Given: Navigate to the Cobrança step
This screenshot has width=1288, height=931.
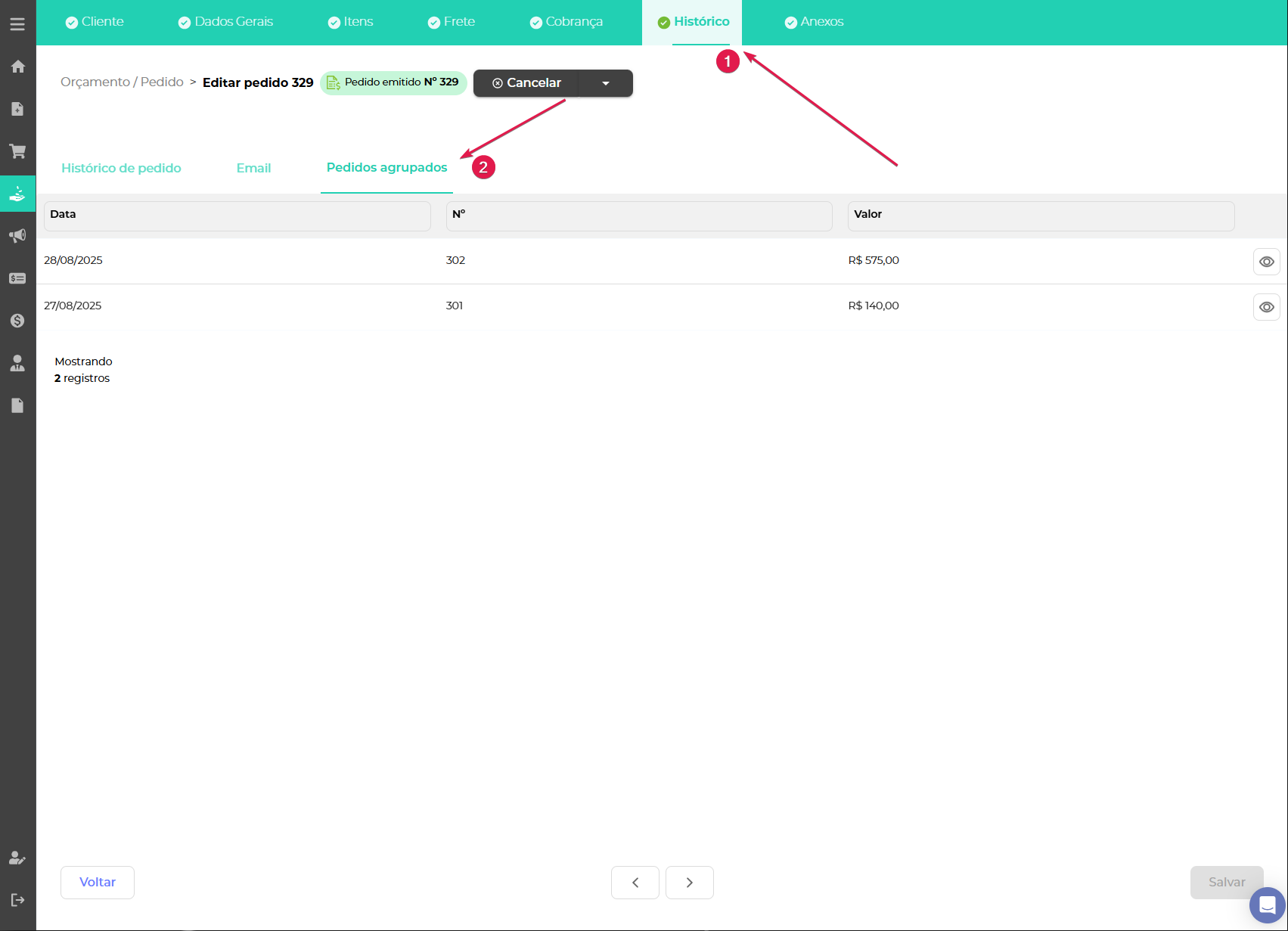Looking at the screenshot, I should point(566,22).
